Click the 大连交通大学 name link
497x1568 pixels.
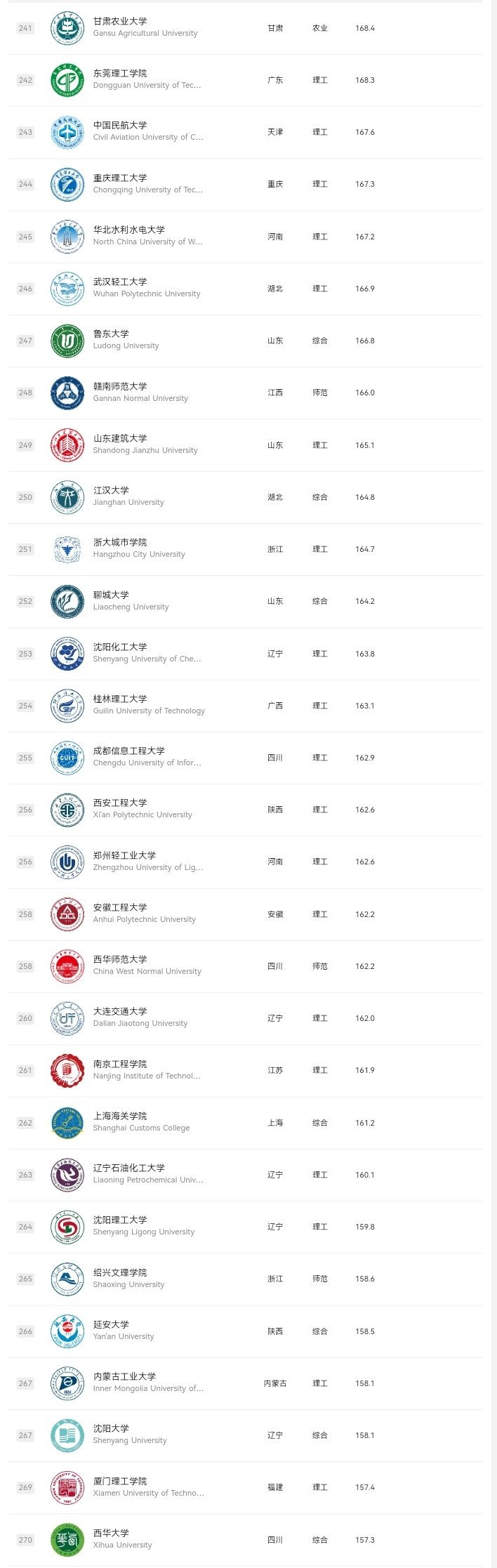click(x=120, y=1011)
